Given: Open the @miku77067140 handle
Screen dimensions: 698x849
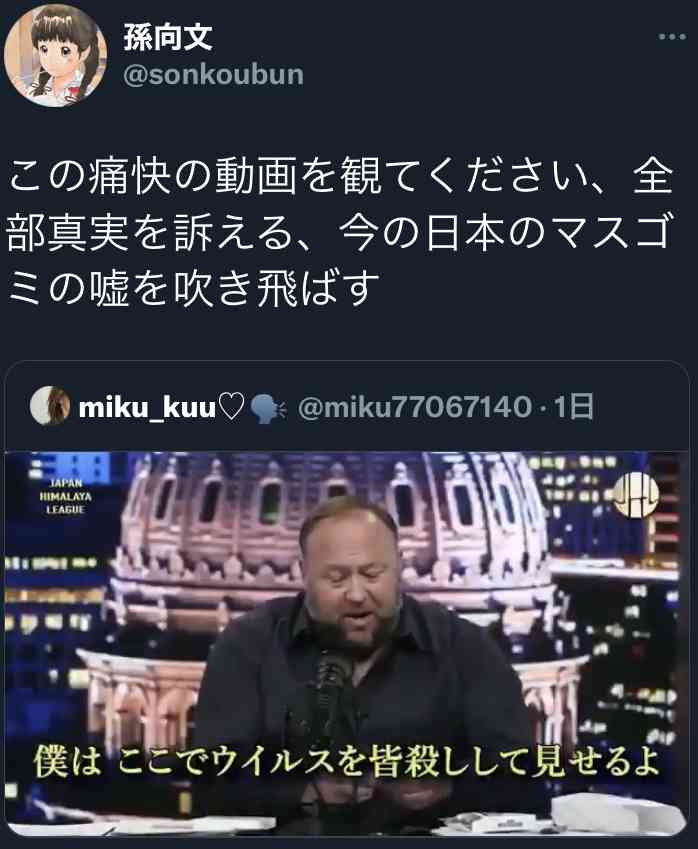Looking at the screenshot, I should coord(415,407).
